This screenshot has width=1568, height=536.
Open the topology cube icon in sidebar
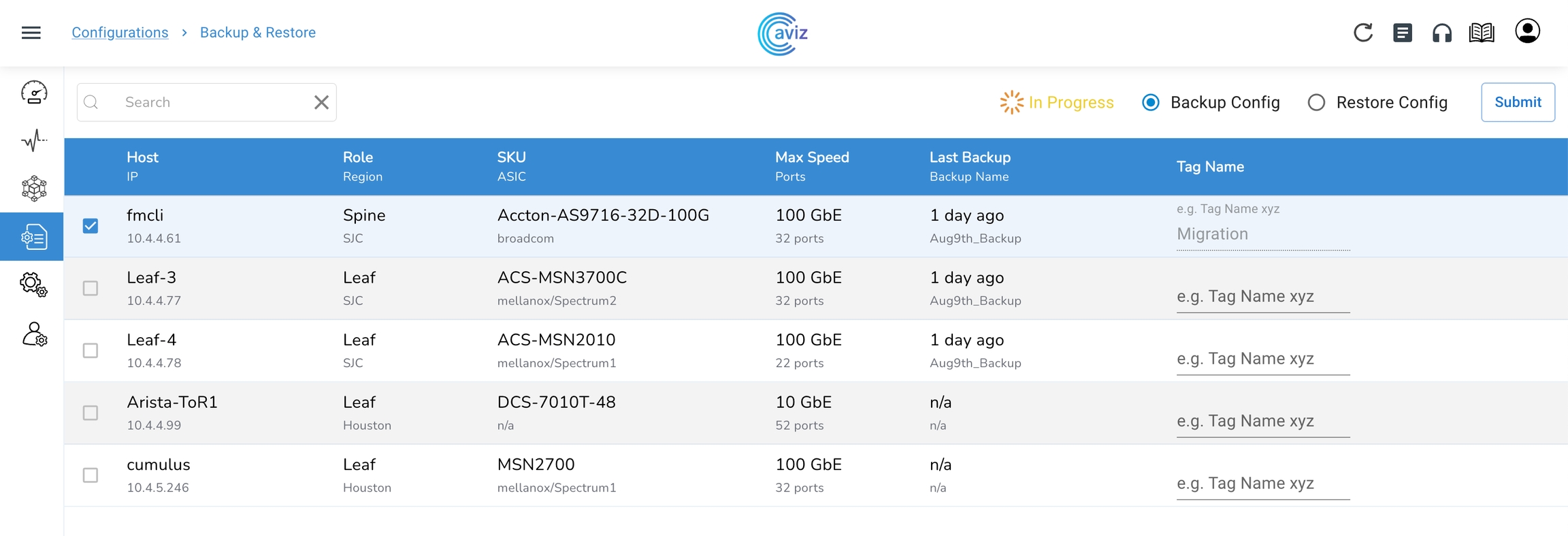[34, 189]
